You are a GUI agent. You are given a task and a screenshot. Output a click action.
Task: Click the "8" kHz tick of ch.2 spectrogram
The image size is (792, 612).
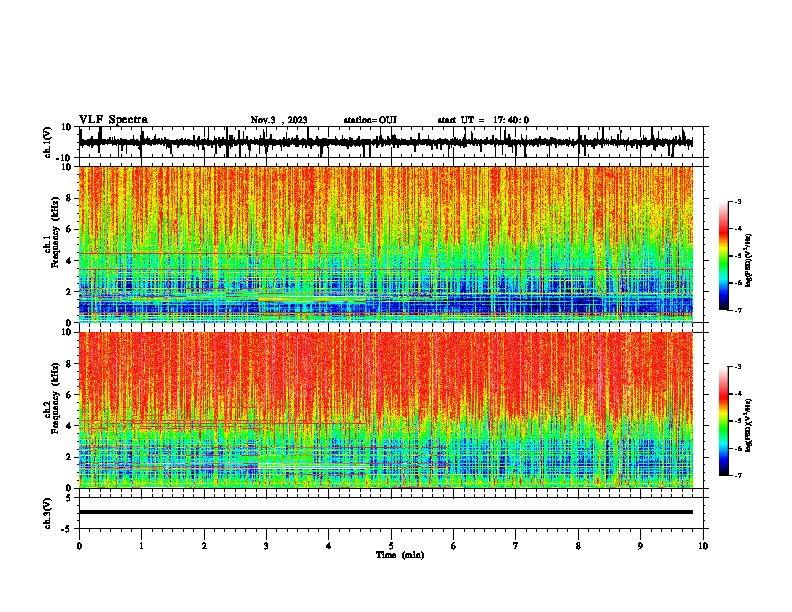point(69,364)
